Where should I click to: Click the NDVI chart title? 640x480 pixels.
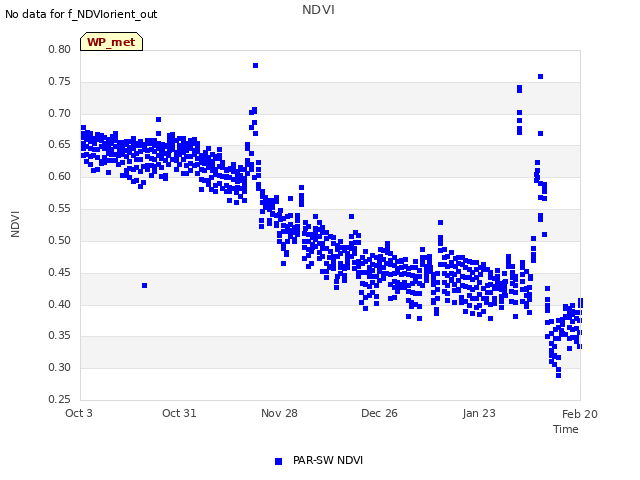(x=318, y=9)
